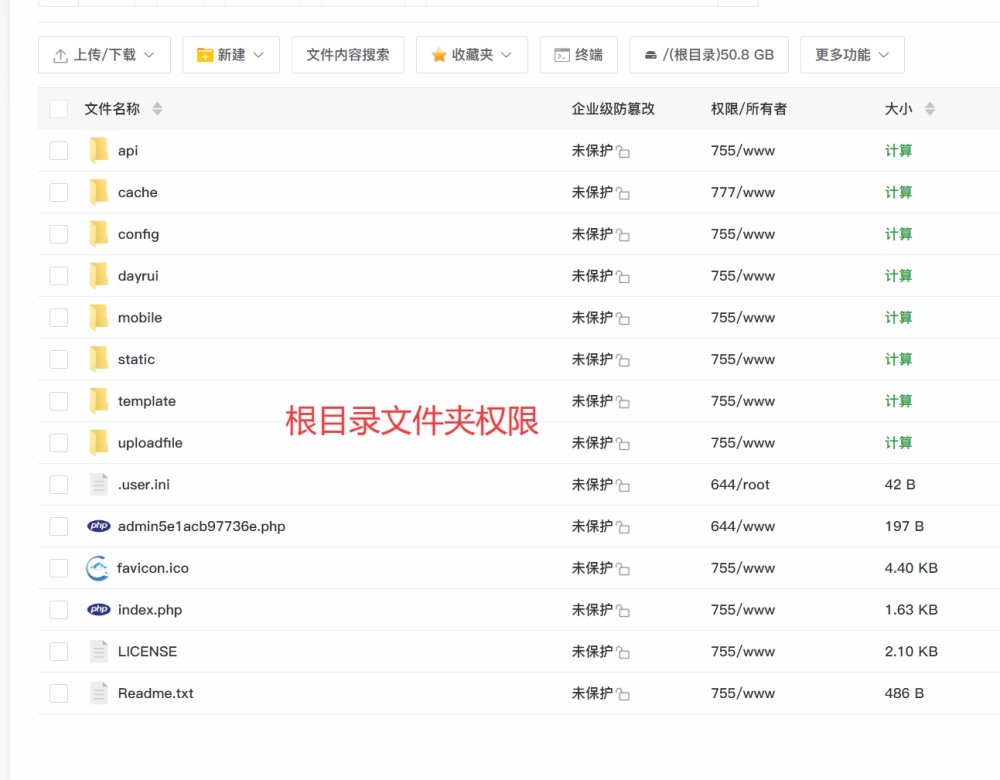Click the favicon.ico file icon
The height and width of the screenshot is (780, 1000).
pos(97,568)
